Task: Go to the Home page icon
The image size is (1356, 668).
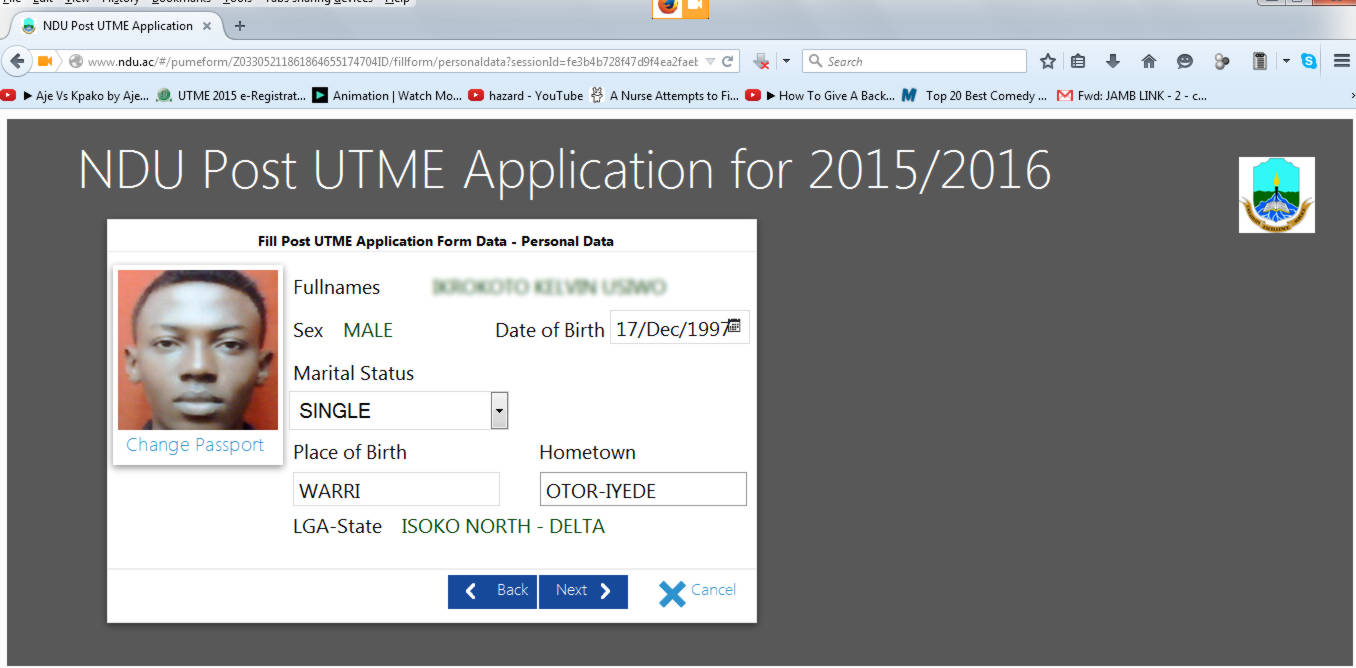Action: point(1149,61)
